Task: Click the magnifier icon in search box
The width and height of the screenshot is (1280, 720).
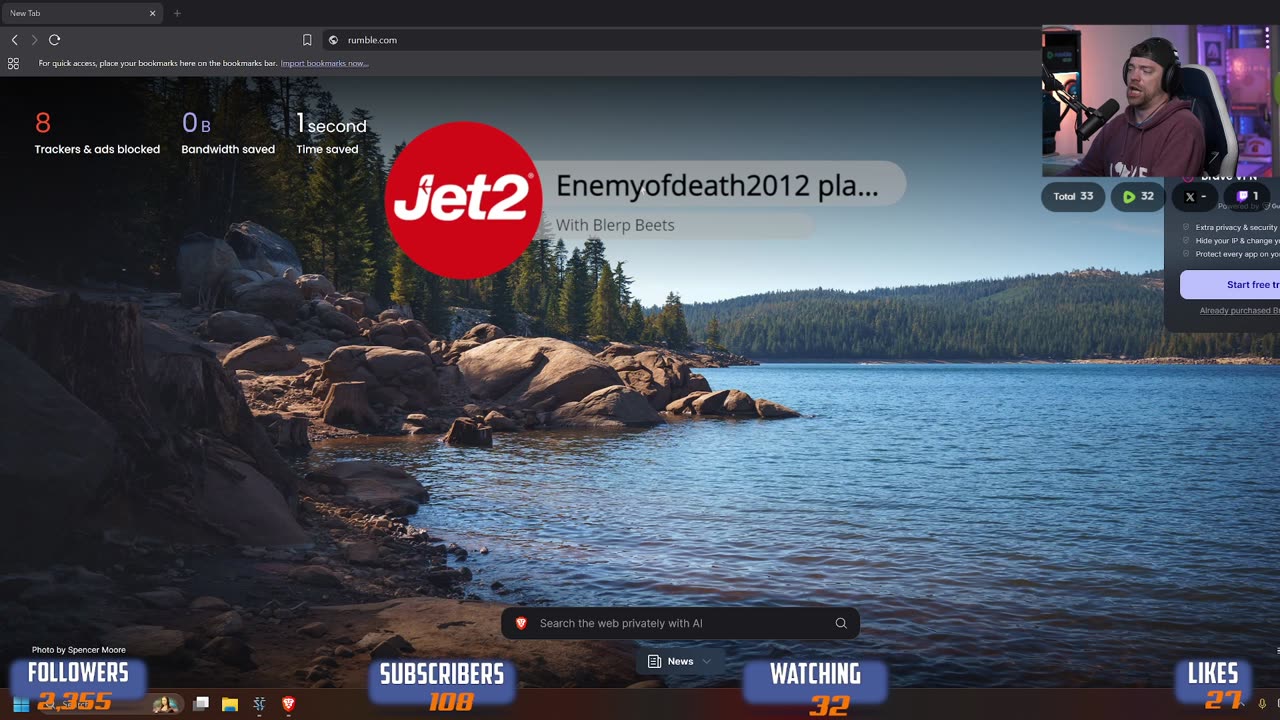Action: (841, 623)
